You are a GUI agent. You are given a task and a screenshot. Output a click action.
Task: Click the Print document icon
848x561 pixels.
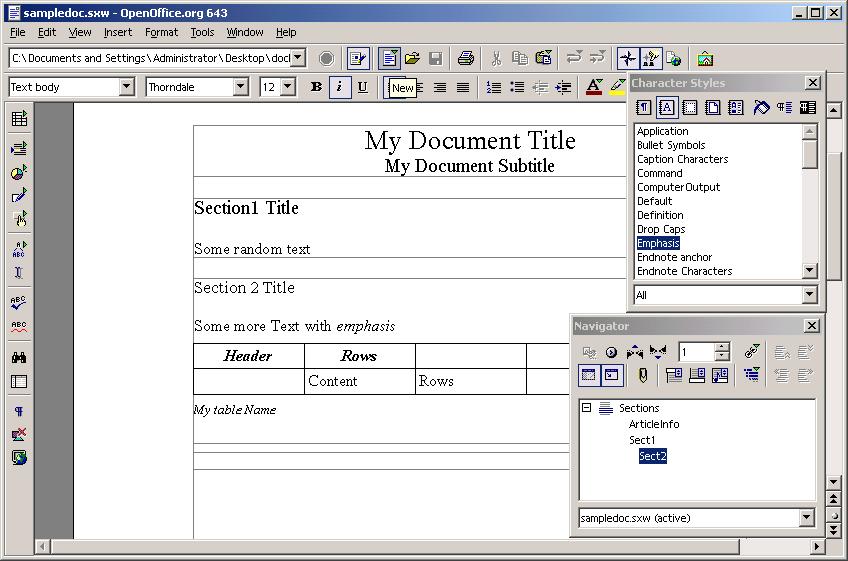point(465,58)
